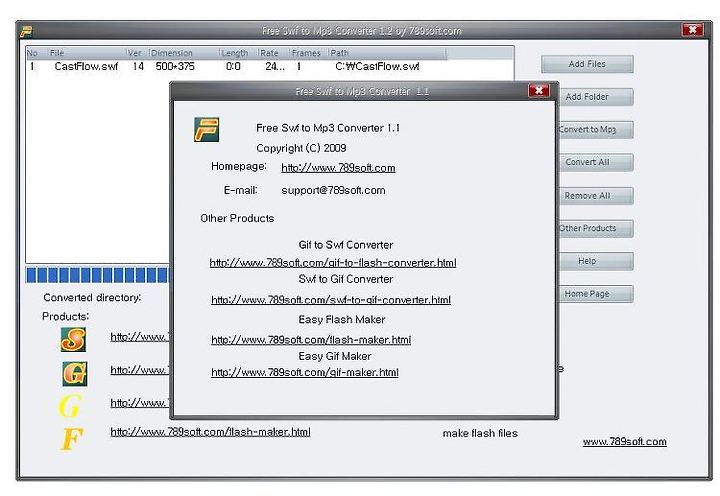Click the Converted directory label
The height and width of the screenshot is (496, 720).
click(92, 298)
